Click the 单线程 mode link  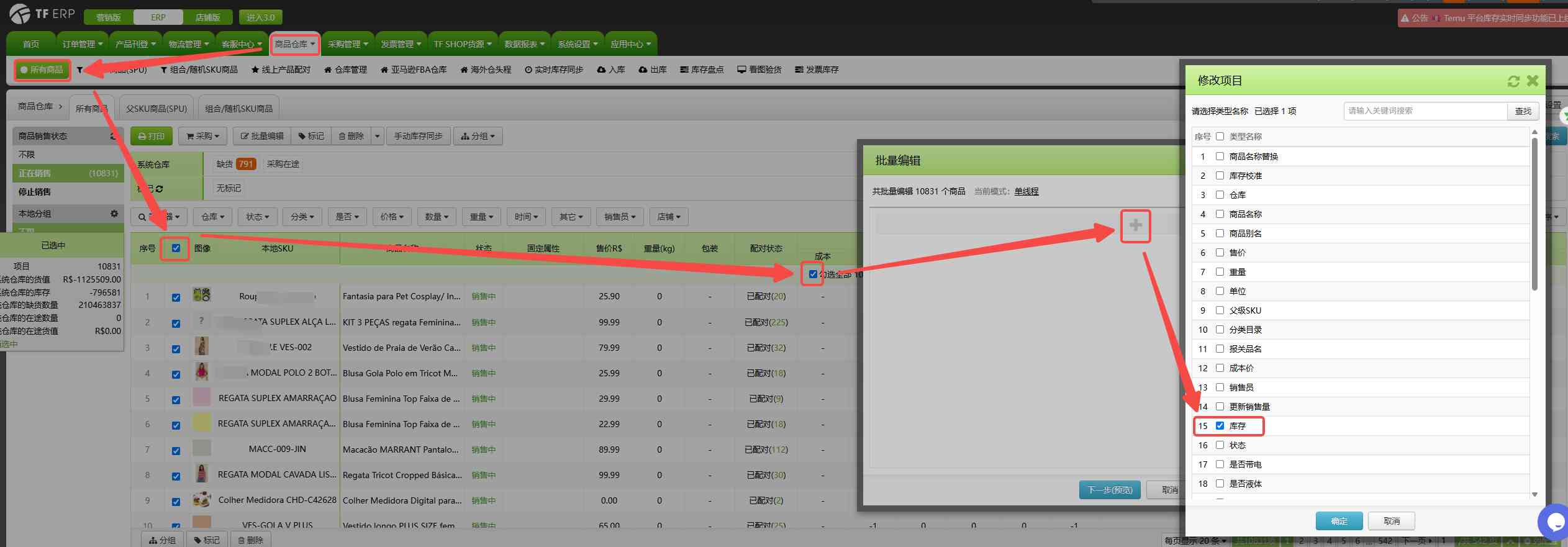tap(1026, 191)
